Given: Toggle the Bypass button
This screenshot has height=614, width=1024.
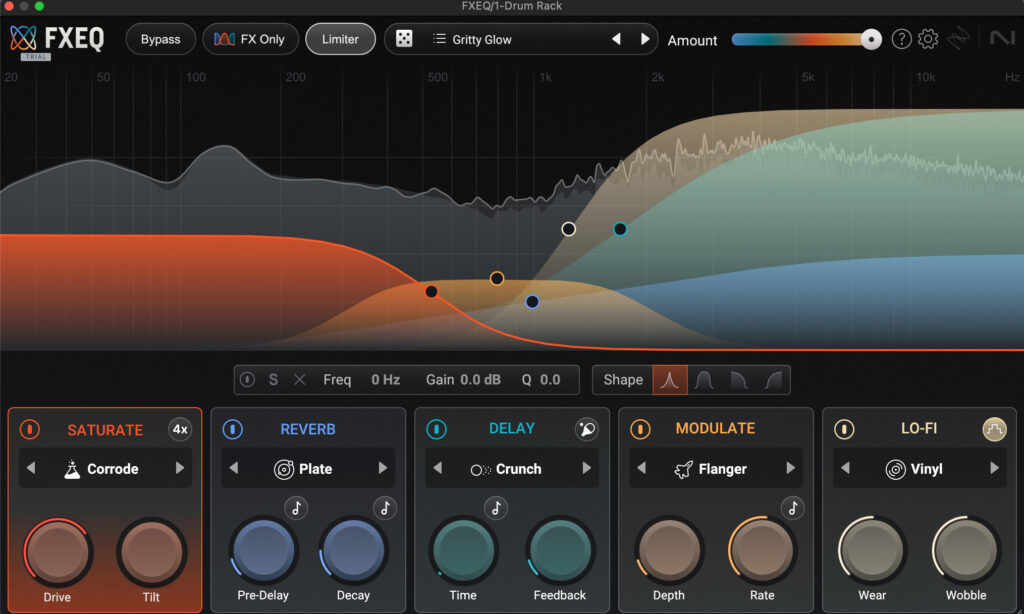Looking at the screenshot, I should 161,39.
